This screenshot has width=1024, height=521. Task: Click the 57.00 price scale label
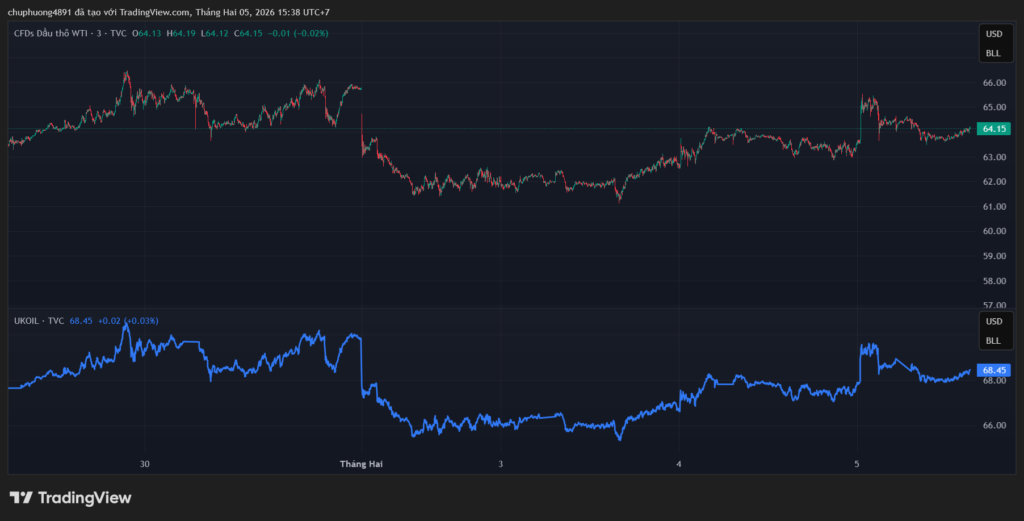[993, 305]
